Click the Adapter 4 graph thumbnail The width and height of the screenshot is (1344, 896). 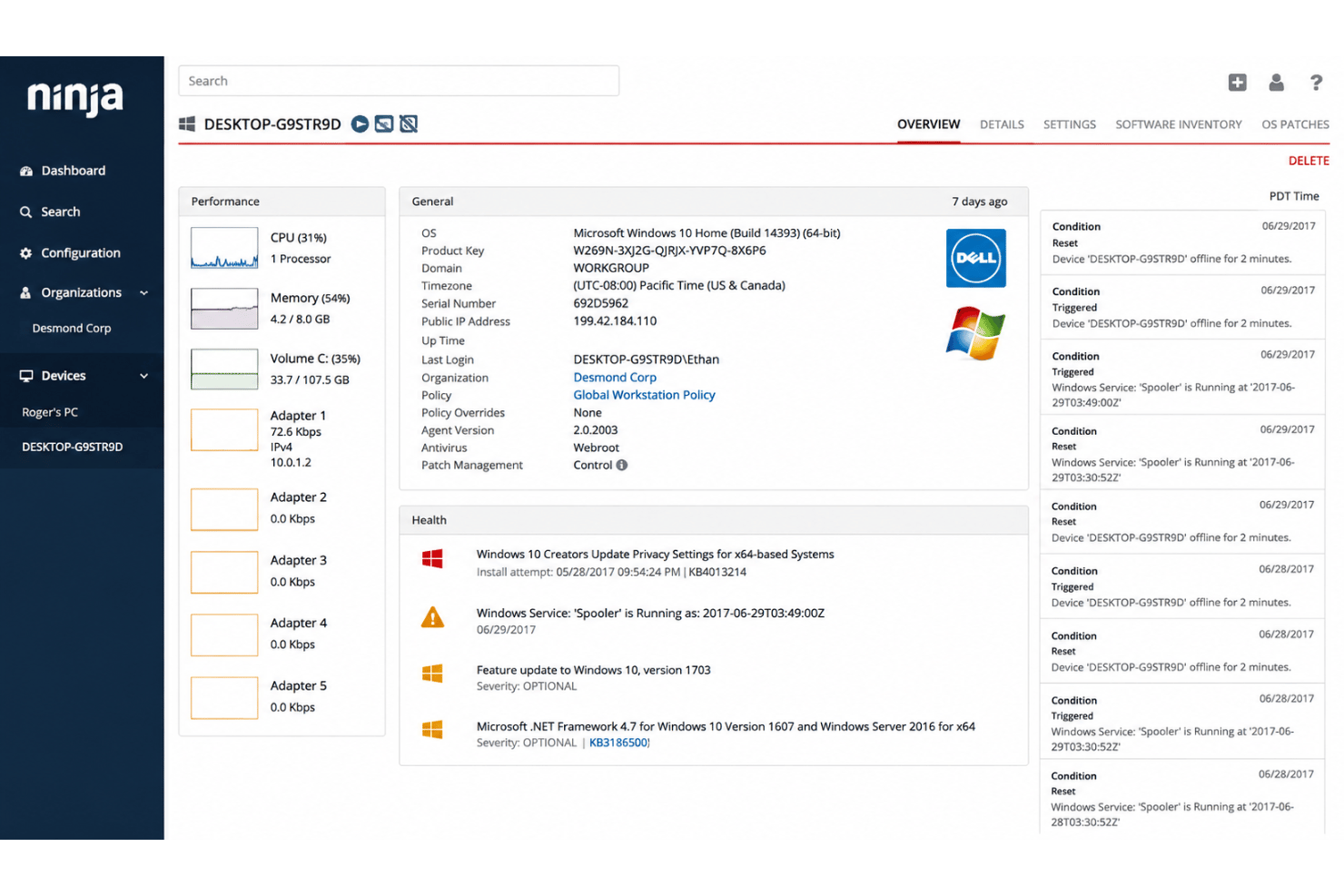pos(224,635)
